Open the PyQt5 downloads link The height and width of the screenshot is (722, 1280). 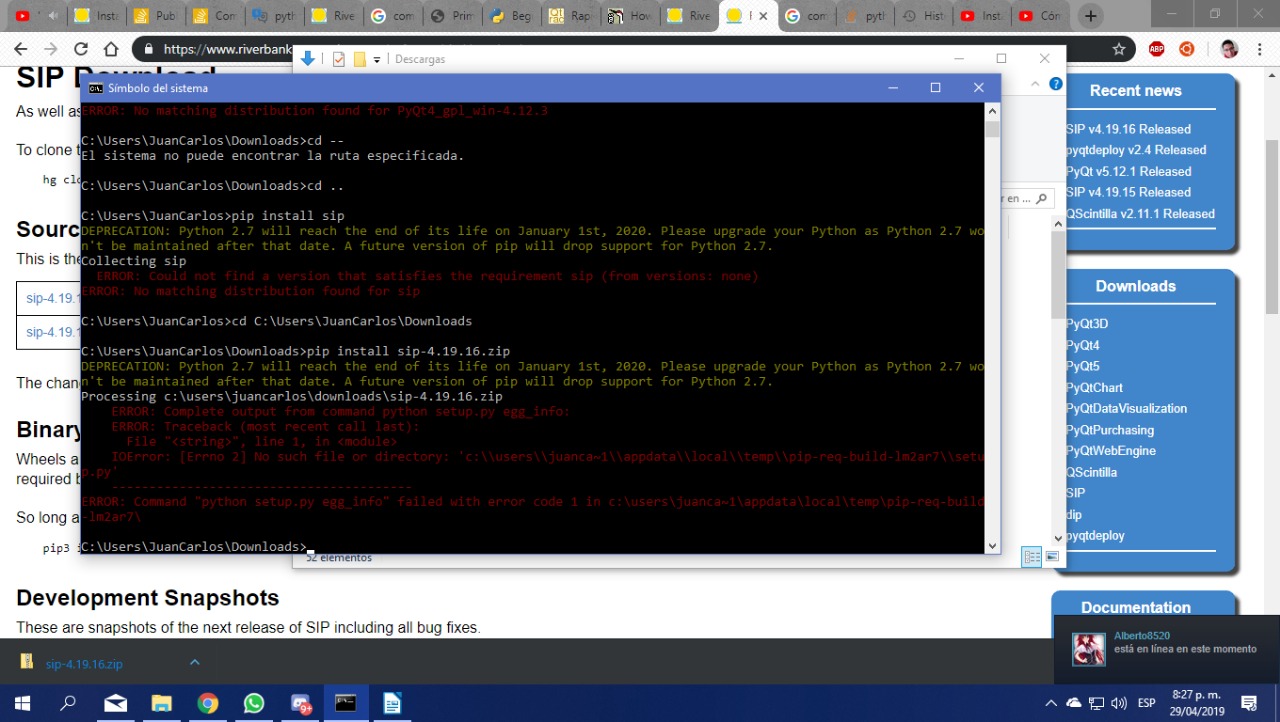(1083, 366)
